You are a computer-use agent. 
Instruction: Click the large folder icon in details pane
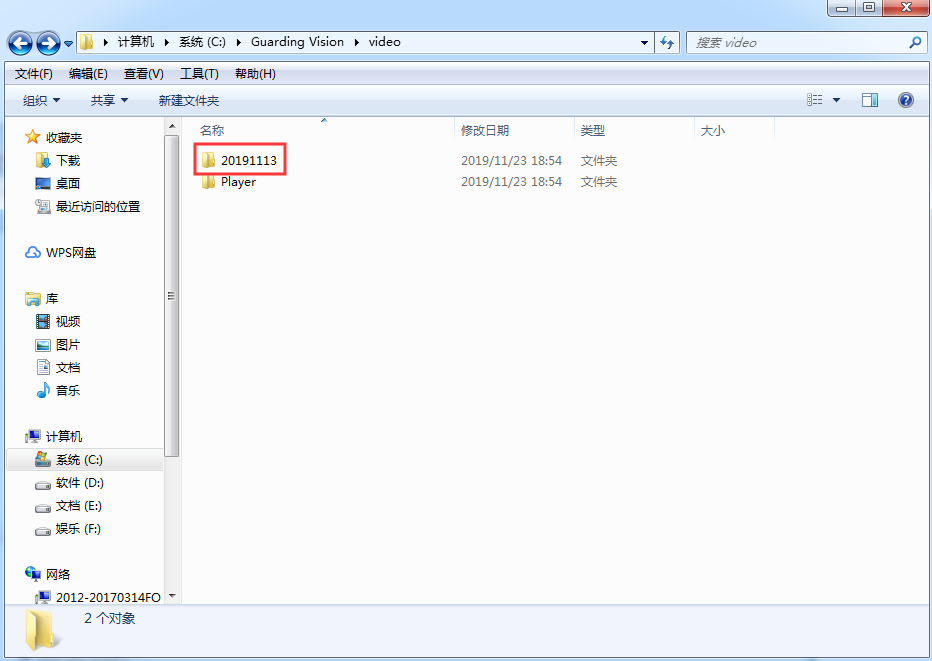(43, 629)
